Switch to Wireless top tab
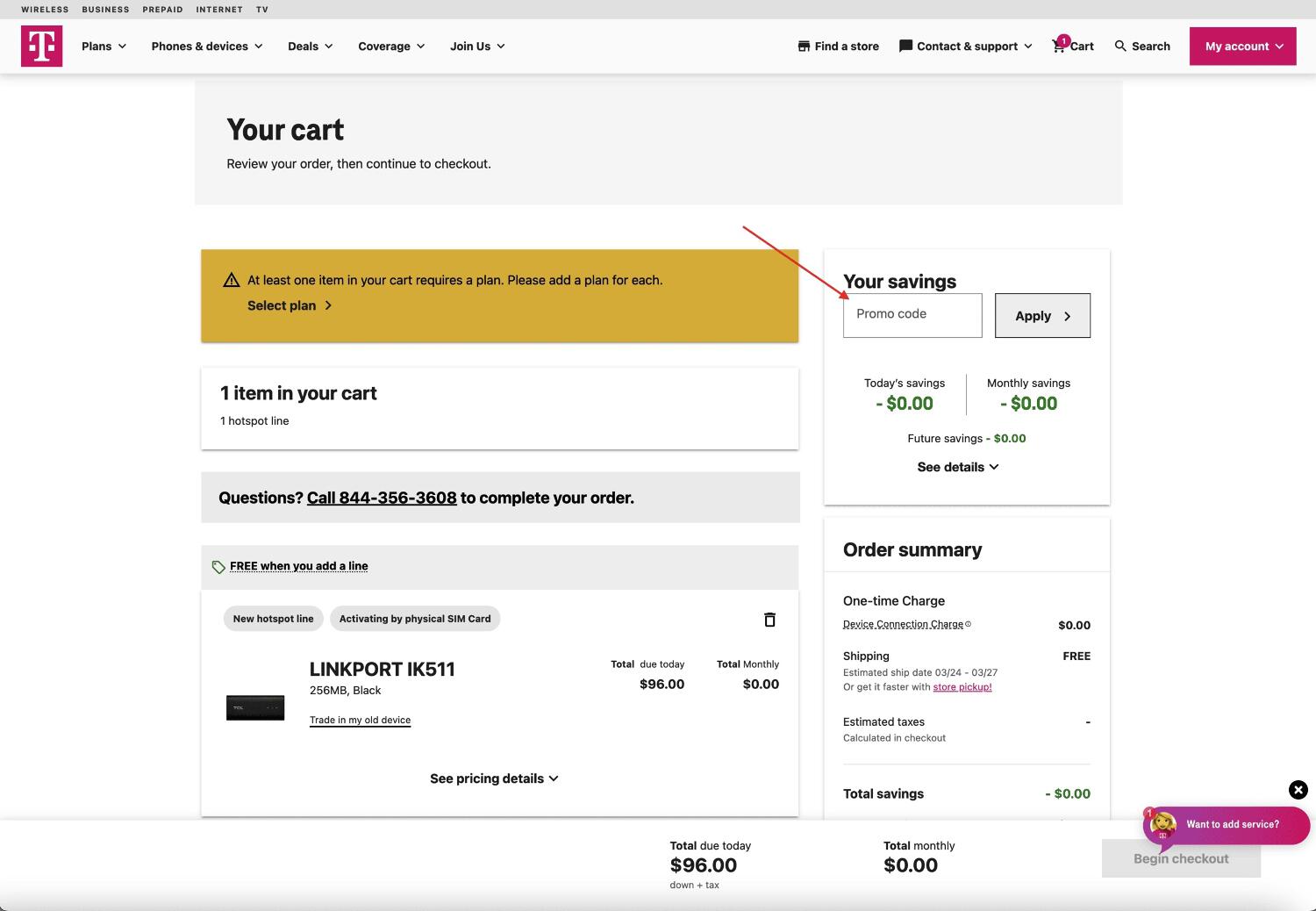Image resolution: width=1316 pixels, height=911 pixels. 45,10
